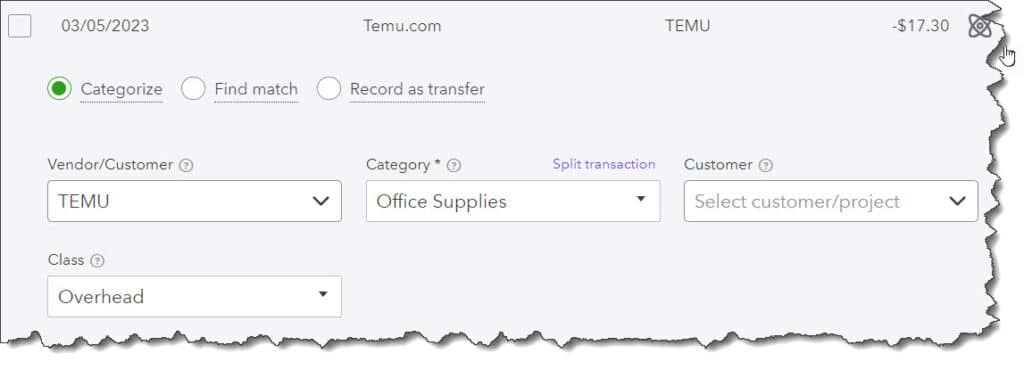Select the Categorize radio button
This screenshot has width=1024, height=370.
point(59,89)
